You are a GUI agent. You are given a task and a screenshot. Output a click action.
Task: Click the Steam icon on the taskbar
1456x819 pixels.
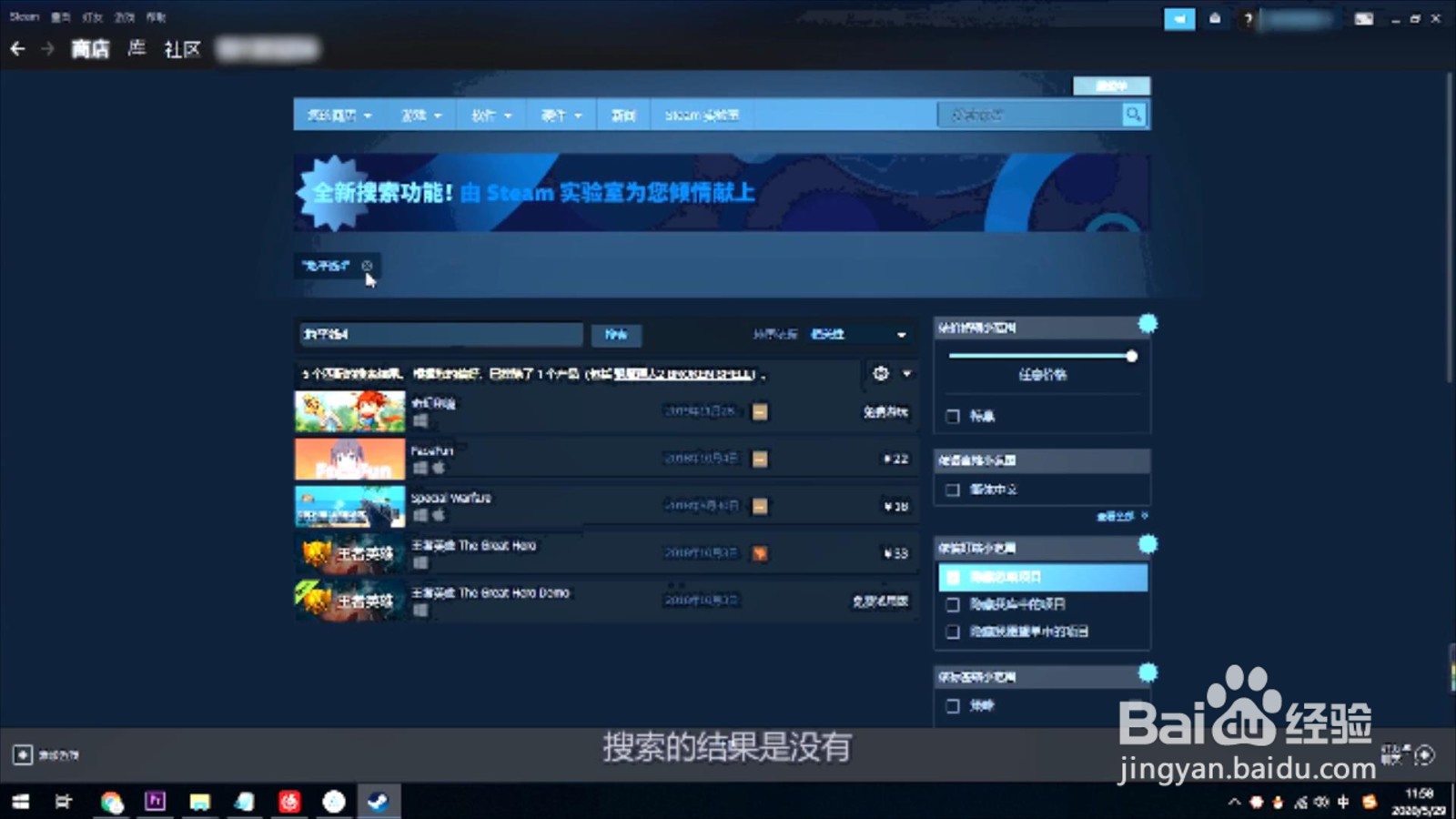pos(378,802)
